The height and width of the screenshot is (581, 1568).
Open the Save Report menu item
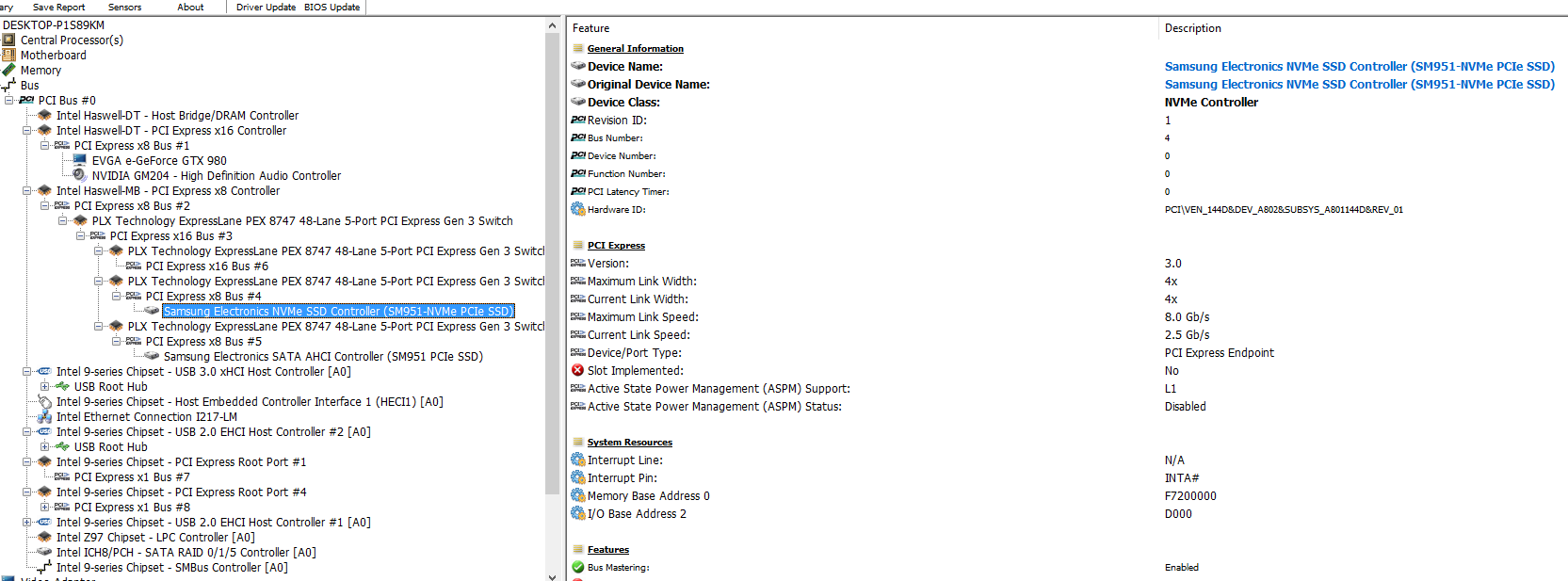[x=58, y=8]
